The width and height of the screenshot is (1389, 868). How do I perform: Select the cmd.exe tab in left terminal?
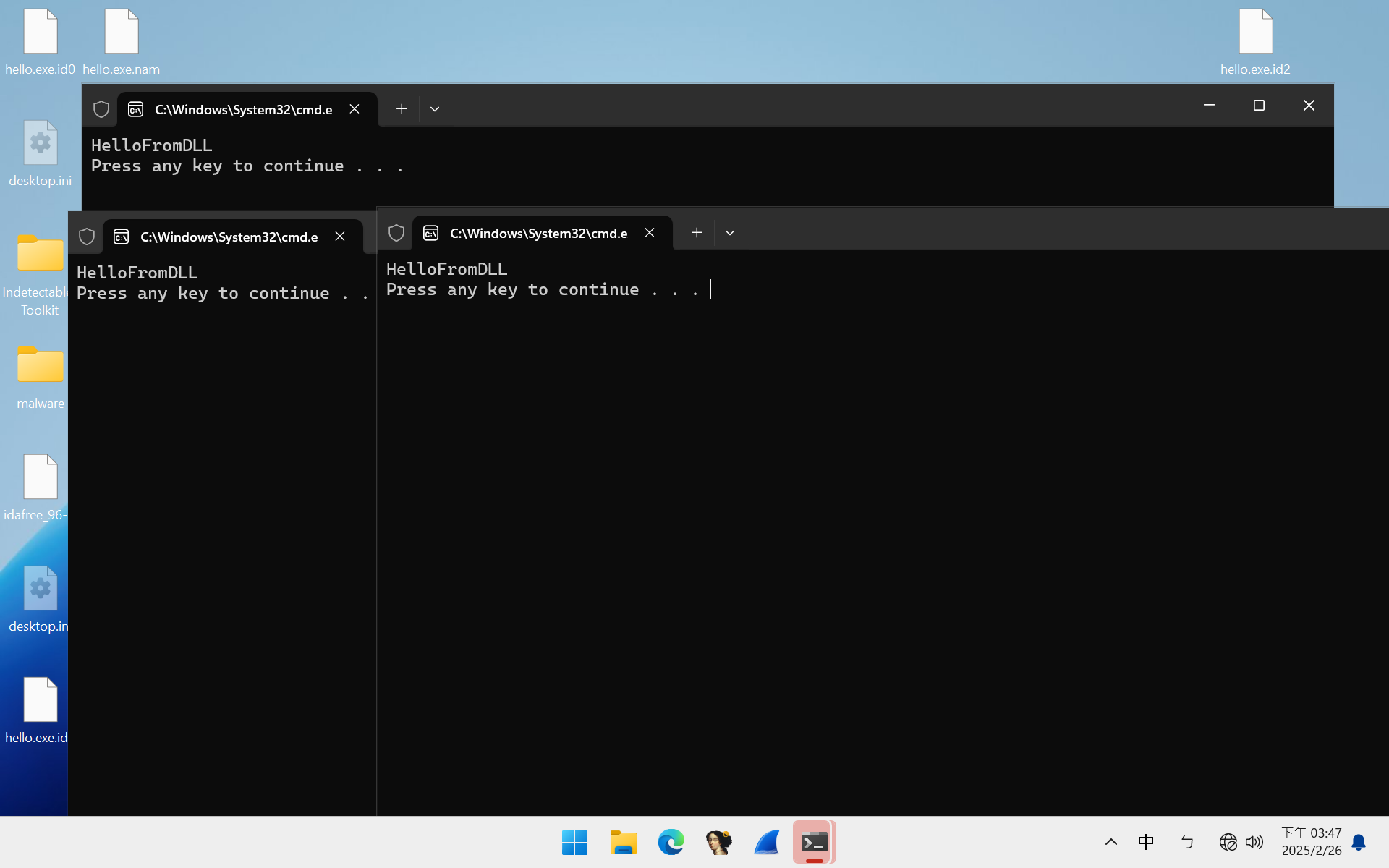229,237
